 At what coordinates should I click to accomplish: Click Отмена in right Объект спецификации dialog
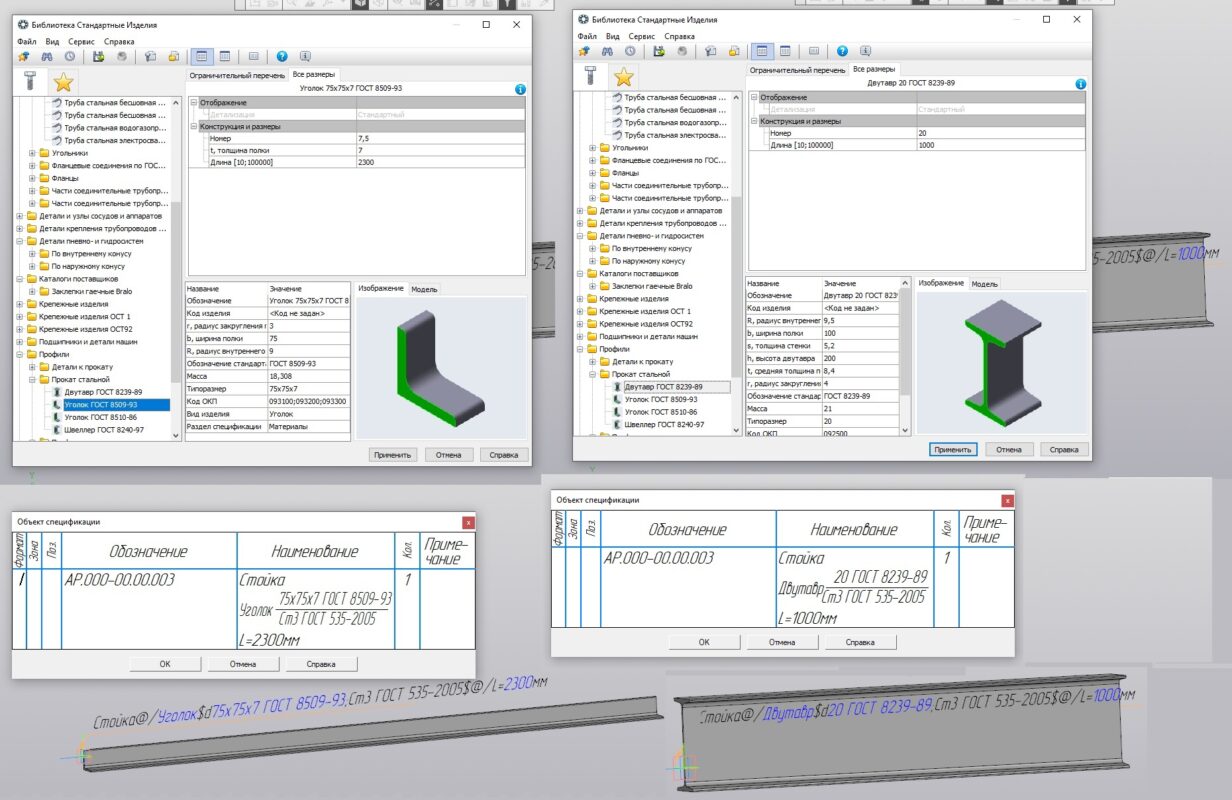783,642
